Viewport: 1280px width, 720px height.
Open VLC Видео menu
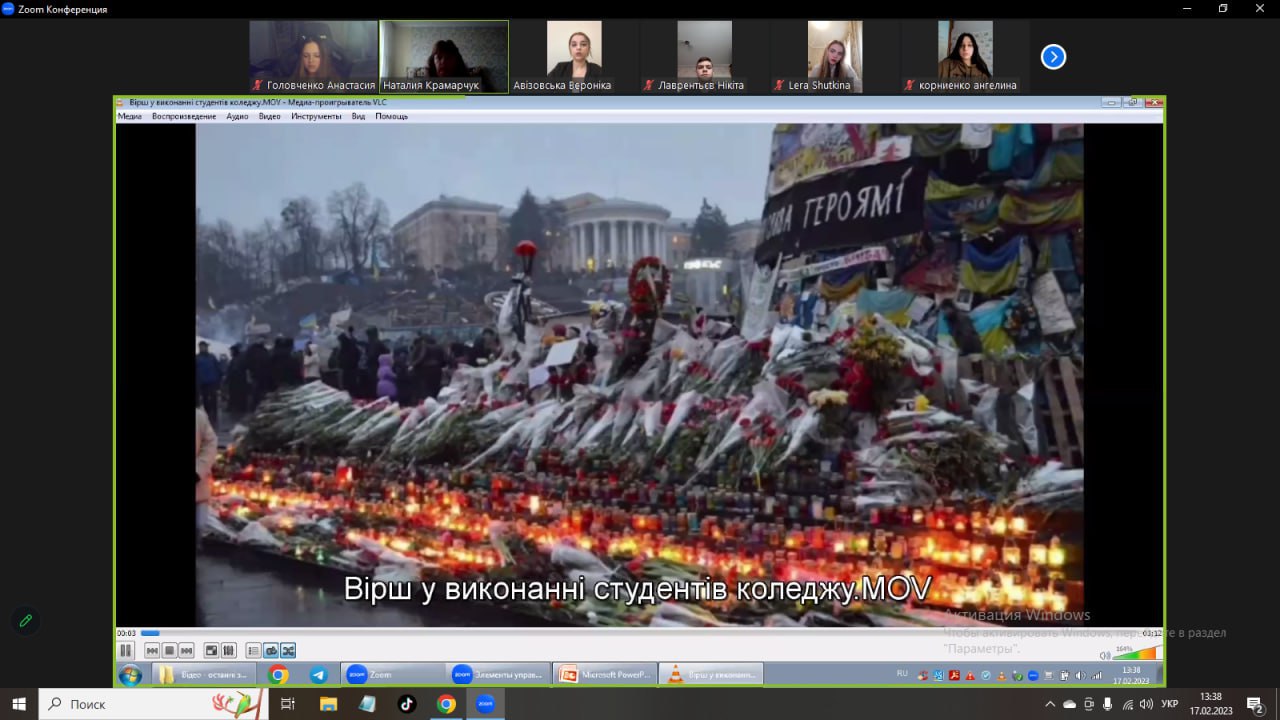click(x=270, y=116)
